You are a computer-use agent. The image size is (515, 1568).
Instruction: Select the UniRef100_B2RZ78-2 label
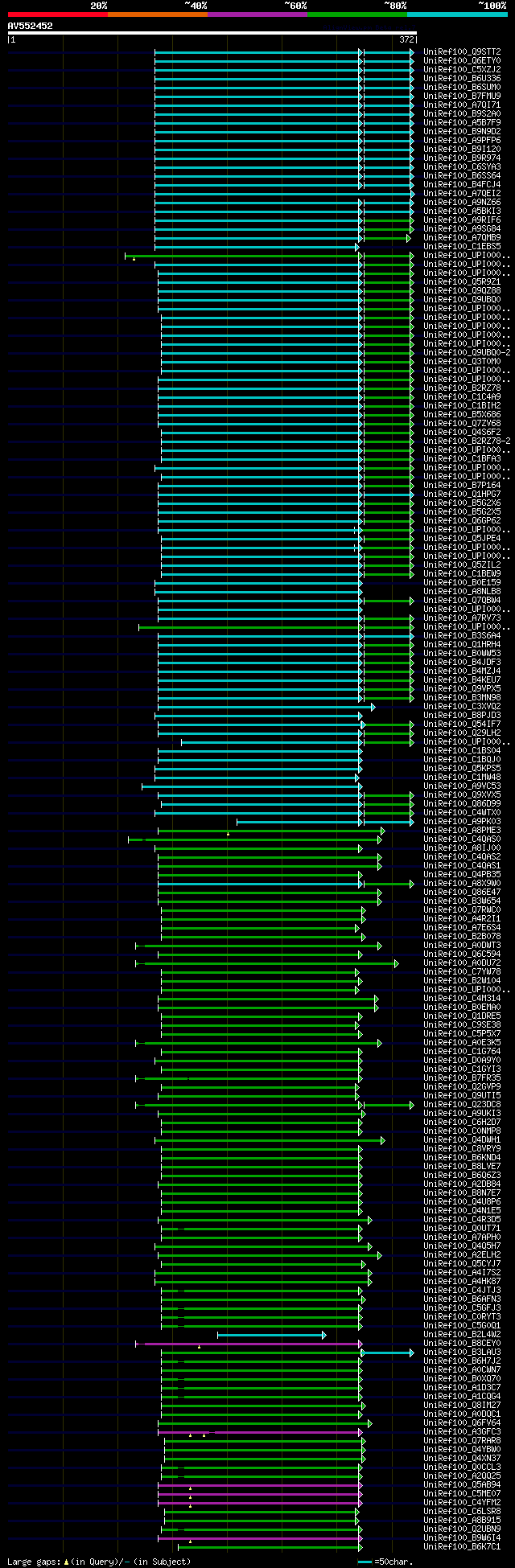467,441
